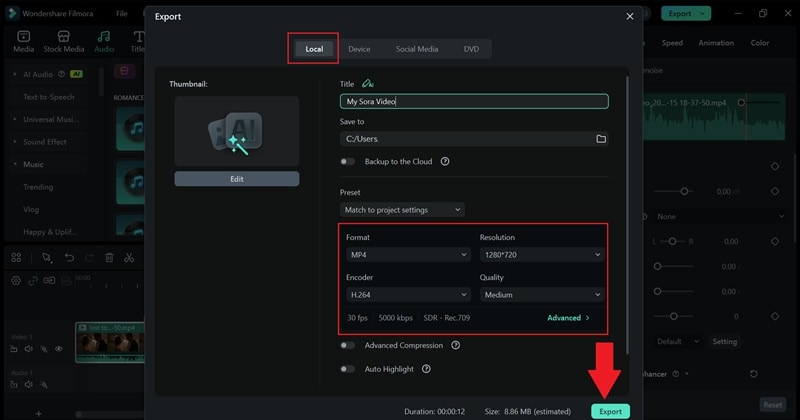The height and width of the screenshot is (420, 800).
Task: Click the Reset button in properties panel
Action: (x=772, y=405)
